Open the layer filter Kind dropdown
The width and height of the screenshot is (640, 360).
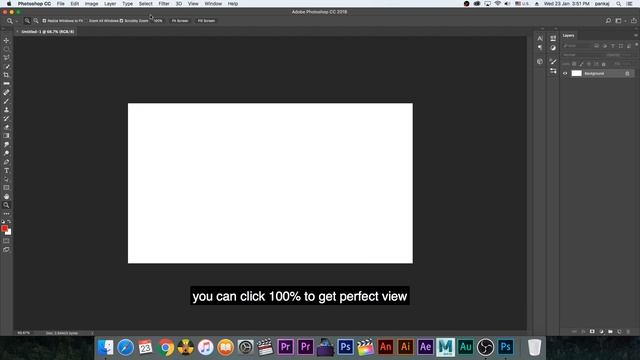(577, 46)
